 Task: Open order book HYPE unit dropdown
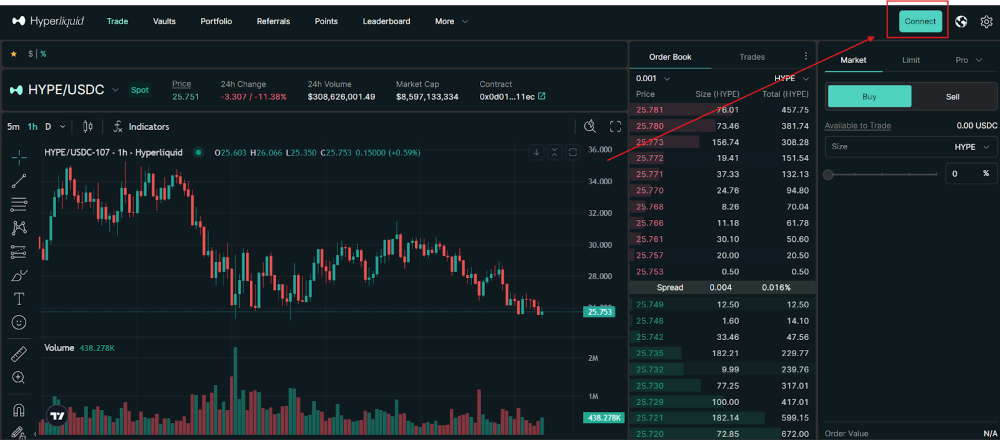coord(791,78)
